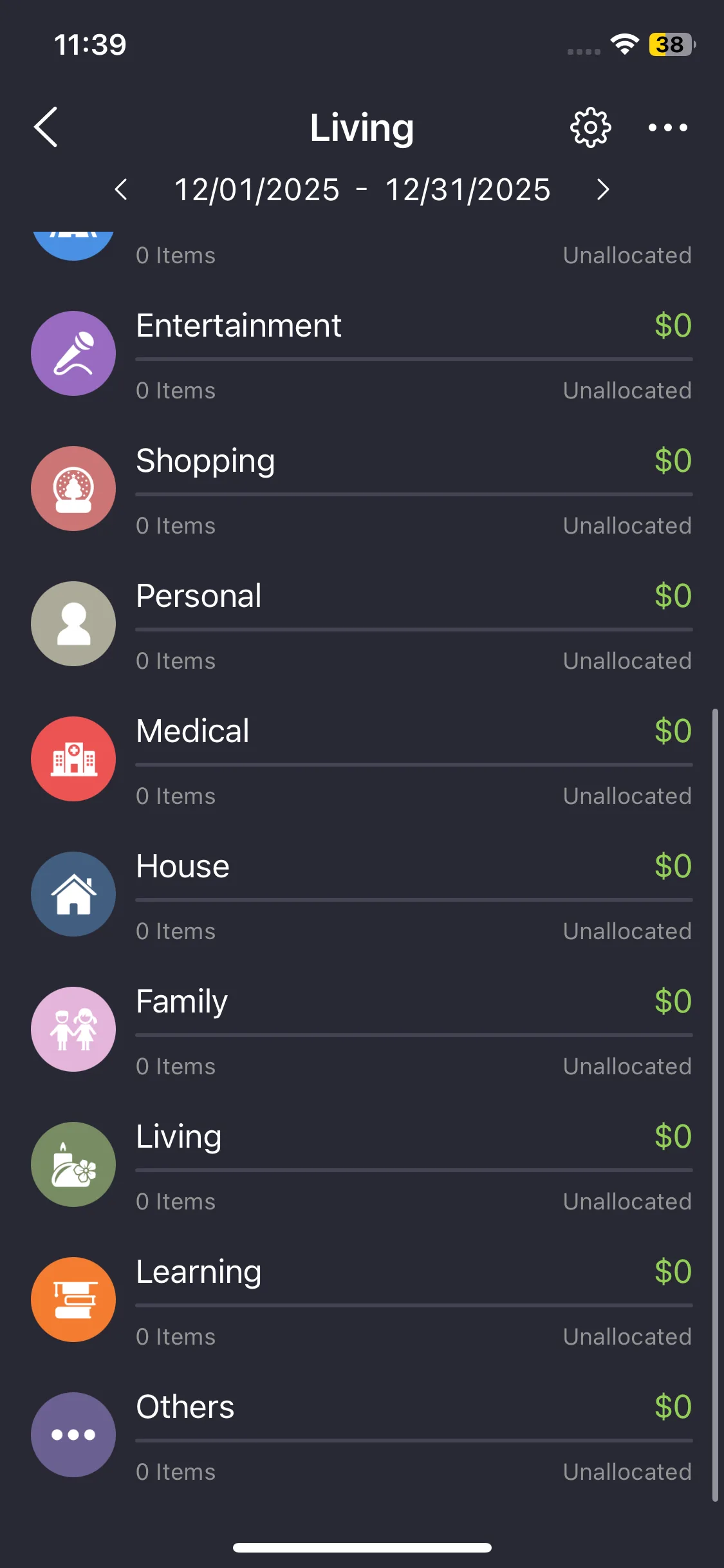
Task: Open budget settings gear icon
Action: pos(590,127)
